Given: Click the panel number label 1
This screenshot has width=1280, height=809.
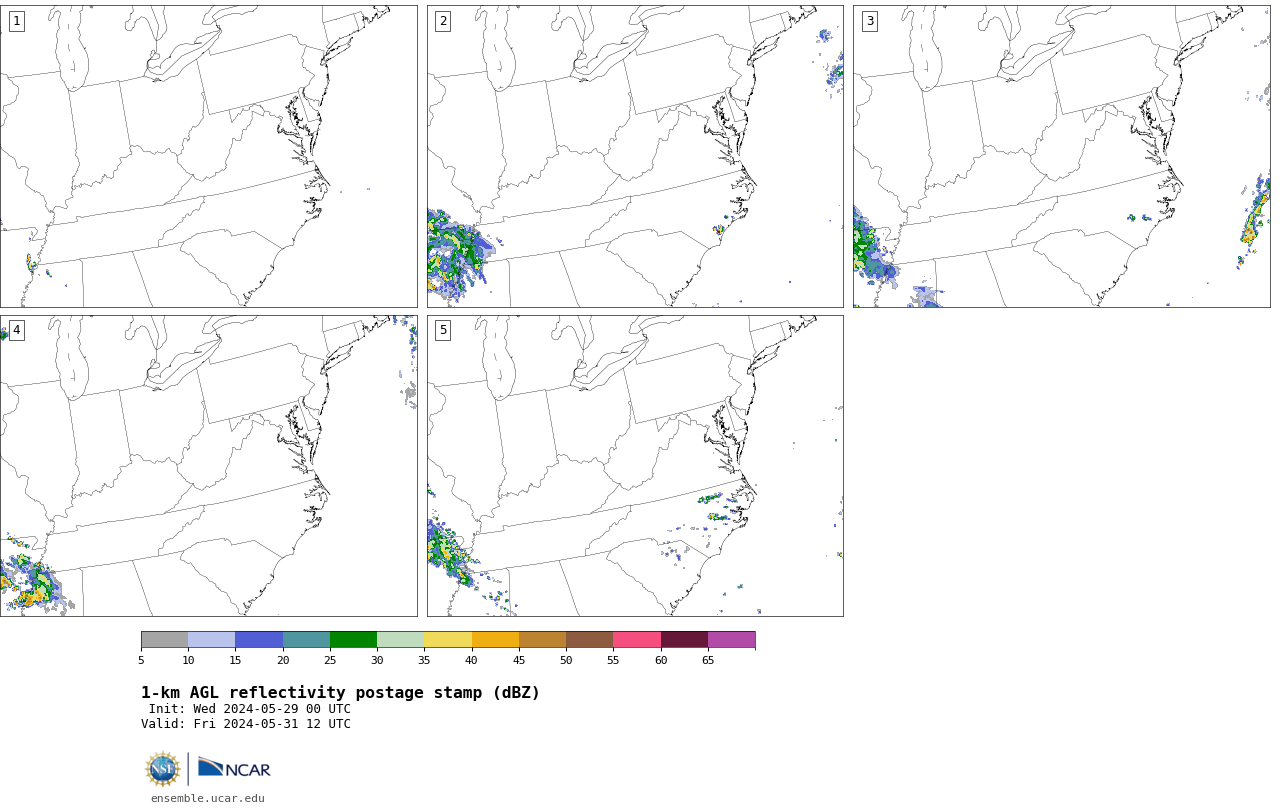Looking at the screenshot, I should pyautogui.click(x=16, y=21).
